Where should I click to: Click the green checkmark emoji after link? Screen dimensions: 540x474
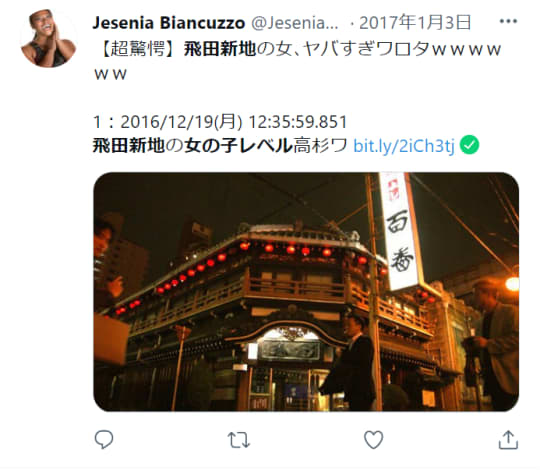click(x=470, y=145)
